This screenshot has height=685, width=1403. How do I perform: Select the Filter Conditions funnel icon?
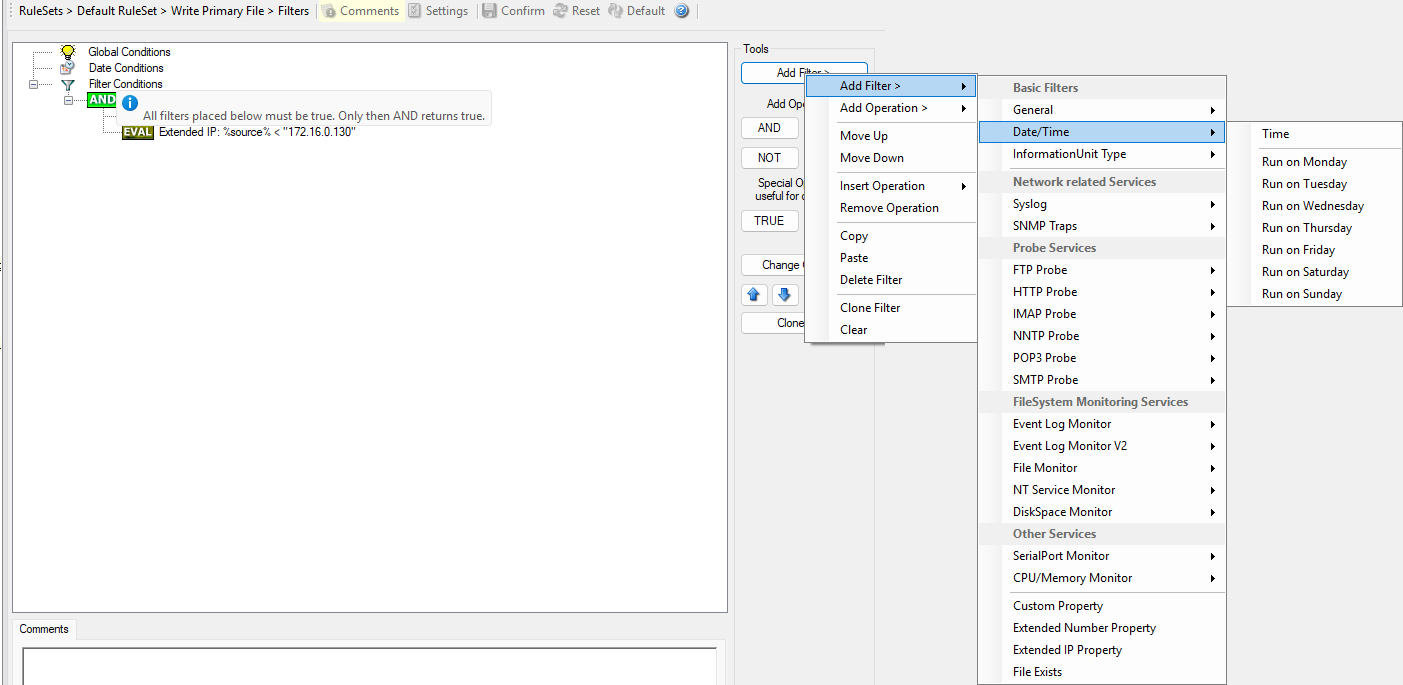pyautogui.click(x=68, y=84)
